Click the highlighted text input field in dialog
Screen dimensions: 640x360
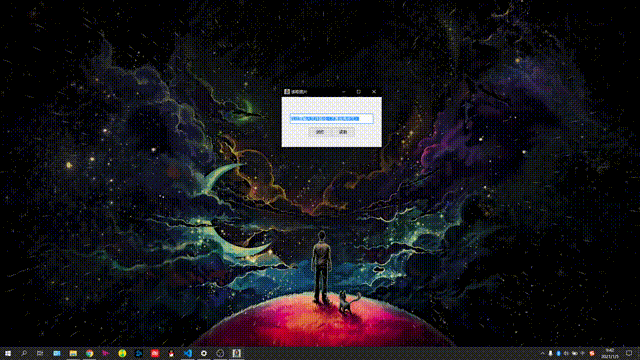pyautogui.click(x=331, y=118)
